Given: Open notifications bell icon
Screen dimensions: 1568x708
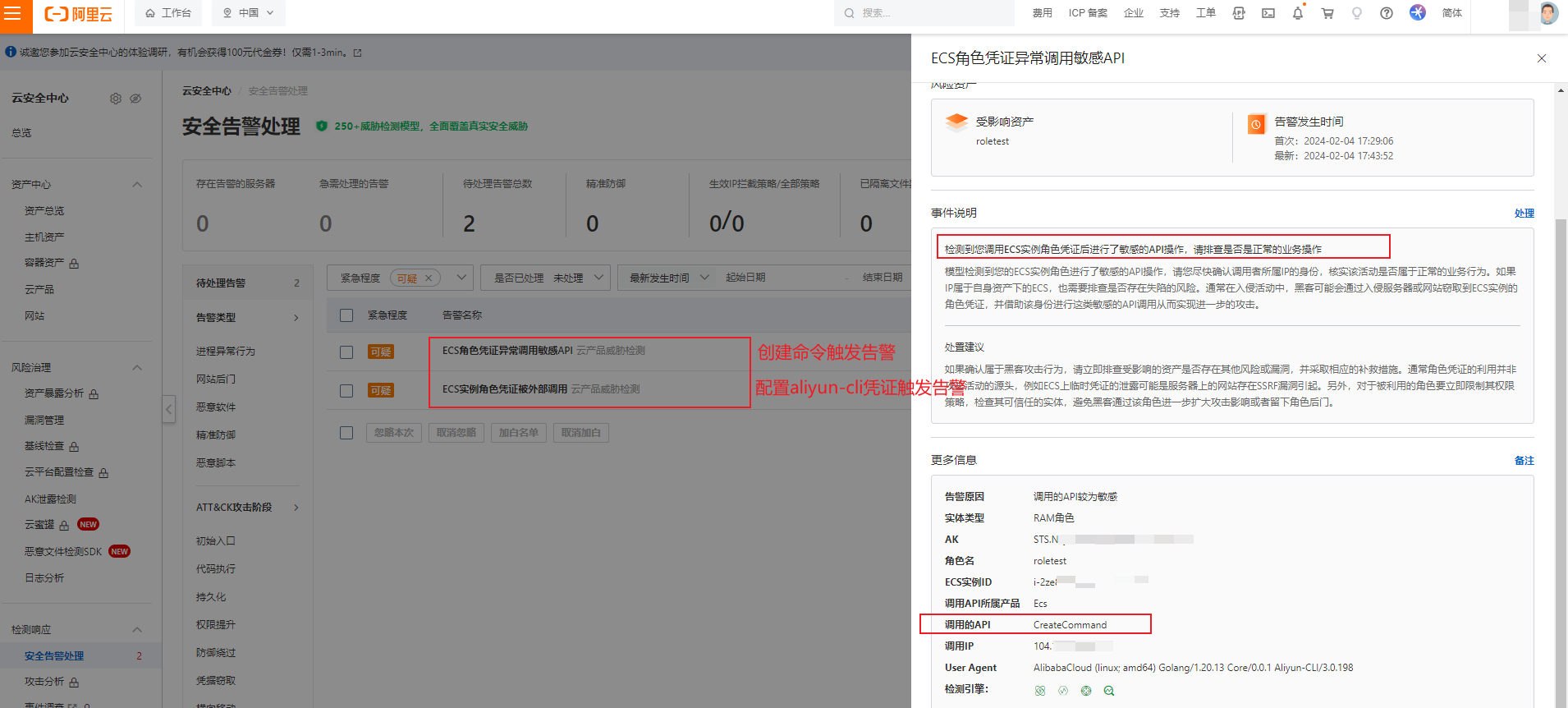Looking at the screenshot, I should click(1298, 13).
